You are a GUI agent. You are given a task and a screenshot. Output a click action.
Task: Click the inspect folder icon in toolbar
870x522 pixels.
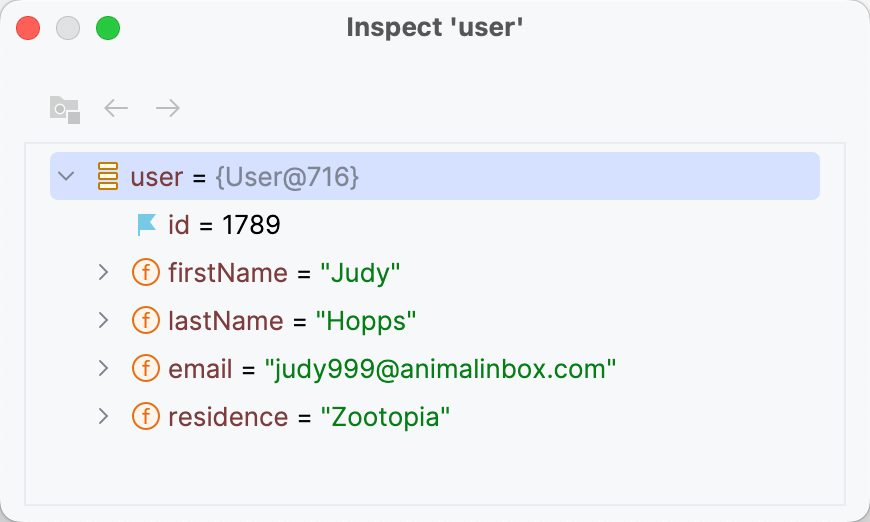(x=64, y=108)
